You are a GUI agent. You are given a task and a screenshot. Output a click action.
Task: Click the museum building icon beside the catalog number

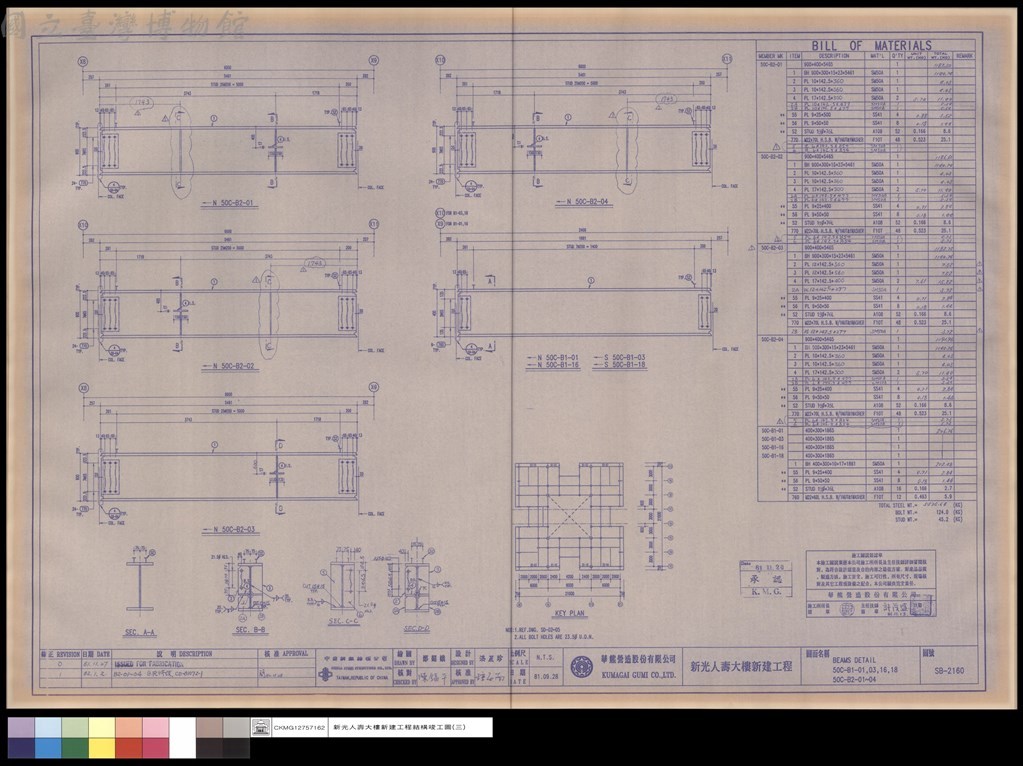point(260,727)
